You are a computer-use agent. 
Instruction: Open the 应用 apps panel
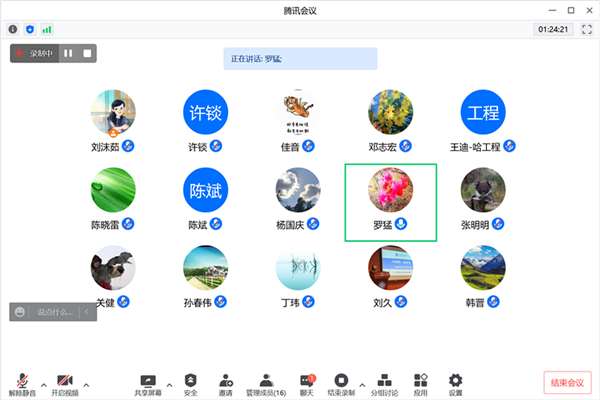point(421,384)
